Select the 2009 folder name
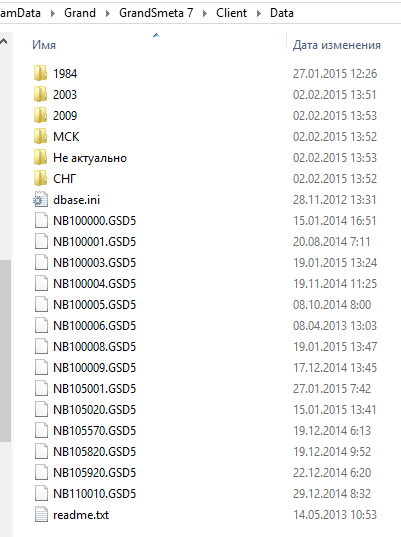Viewport: 401px width, 537px height. [x=65, y=115]
